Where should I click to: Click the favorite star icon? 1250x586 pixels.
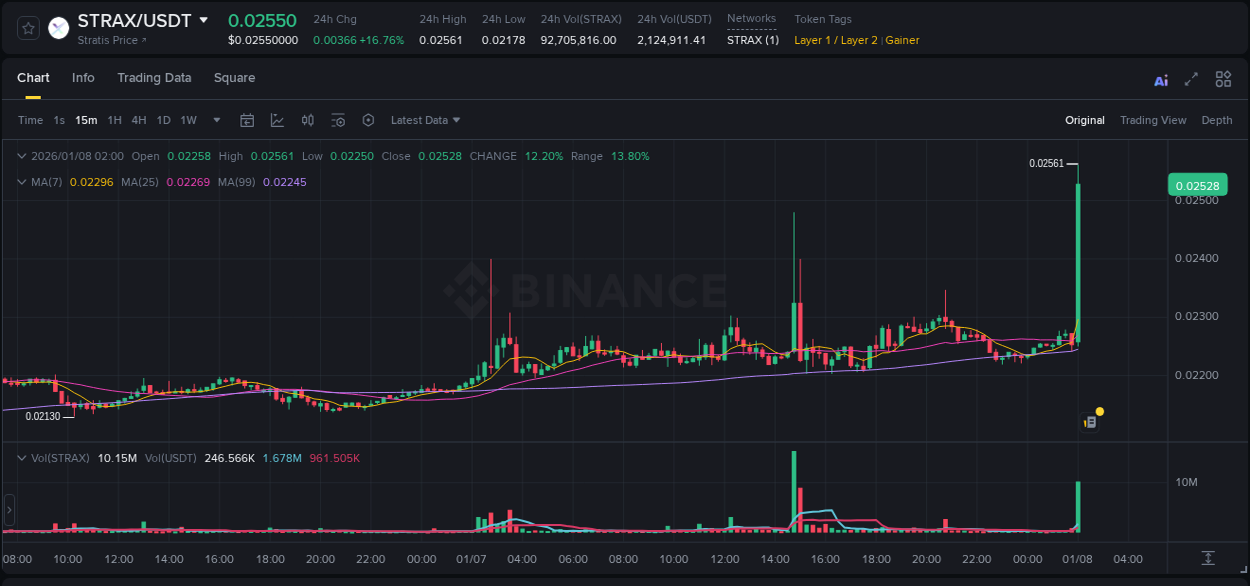(27, 27)
